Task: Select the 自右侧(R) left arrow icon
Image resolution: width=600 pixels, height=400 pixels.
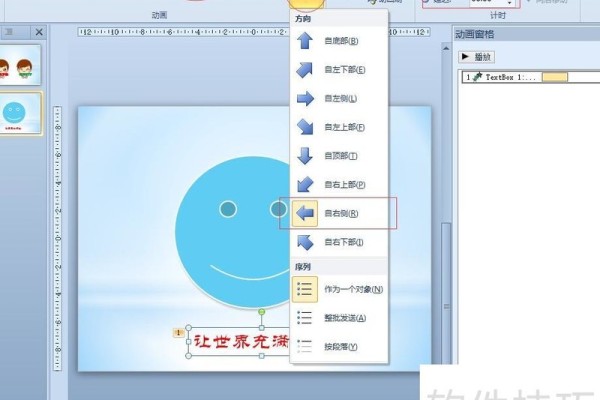Action: click(305, 213)
